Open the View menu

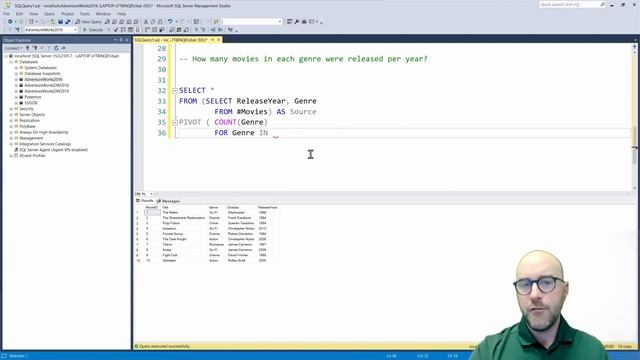[33, 14]
